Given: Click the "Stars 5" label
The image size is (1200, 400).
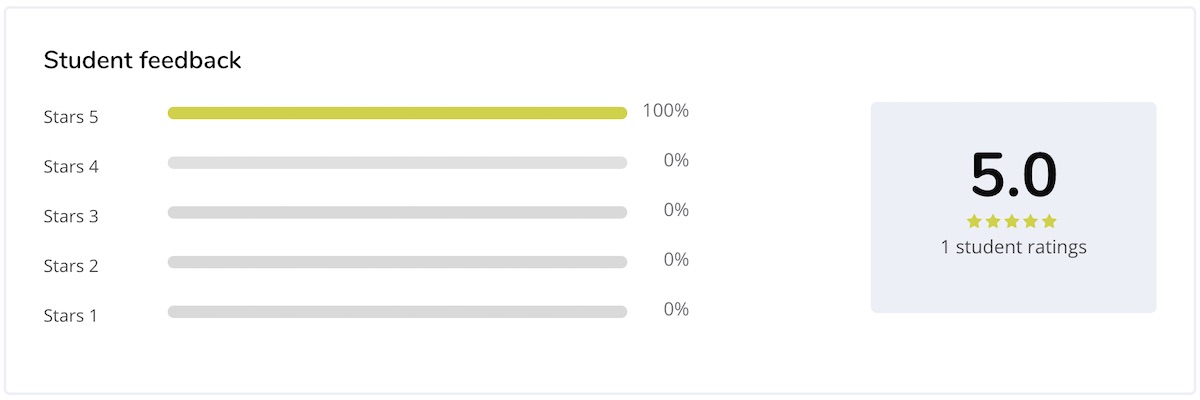Looking at the screenshot, I should (71, 117).
